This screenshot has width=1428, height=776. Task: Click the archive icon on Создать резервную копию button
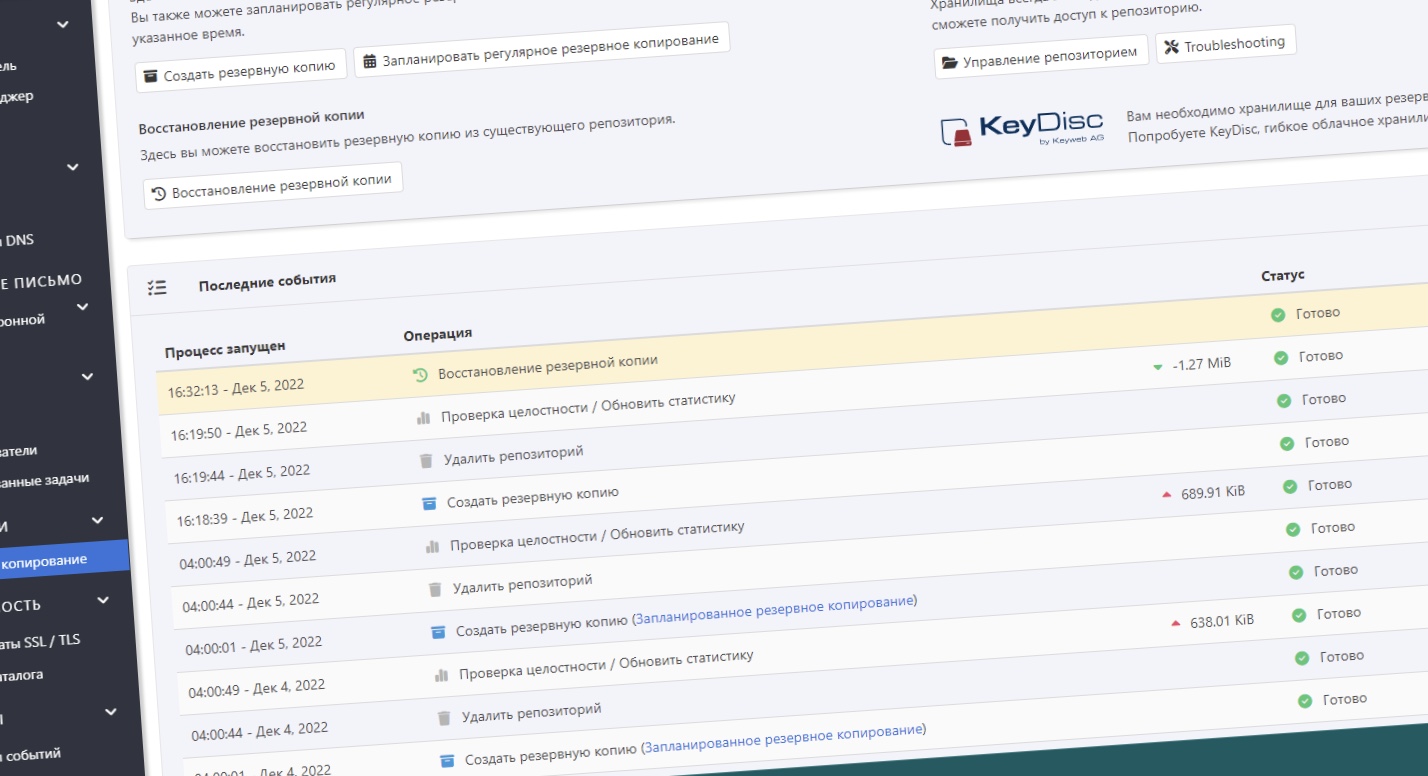click(150, 76)
